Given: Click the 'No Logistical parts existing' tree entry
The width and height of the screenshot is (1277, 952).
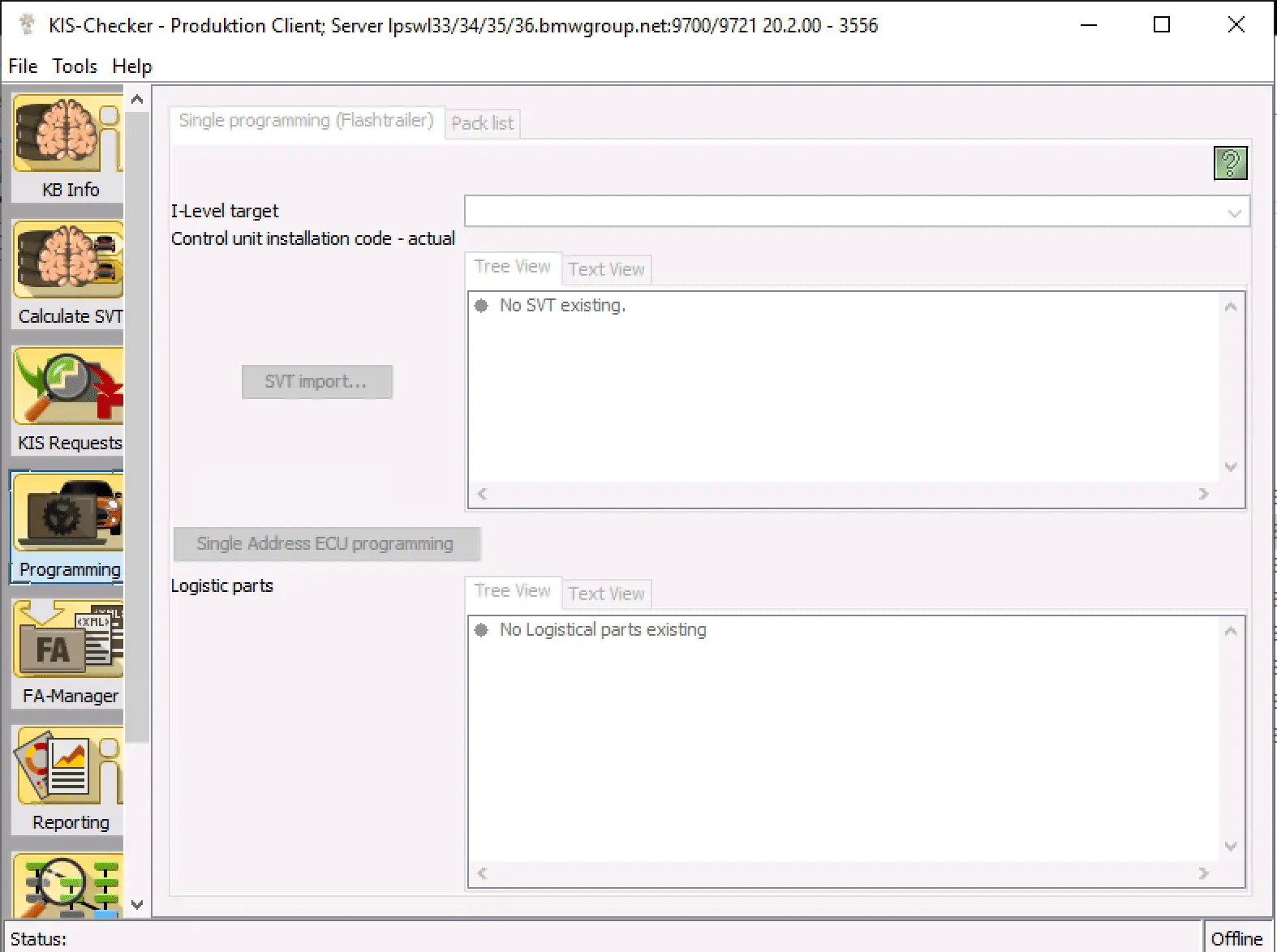Looking at the screenshot, I should point(603,630).
